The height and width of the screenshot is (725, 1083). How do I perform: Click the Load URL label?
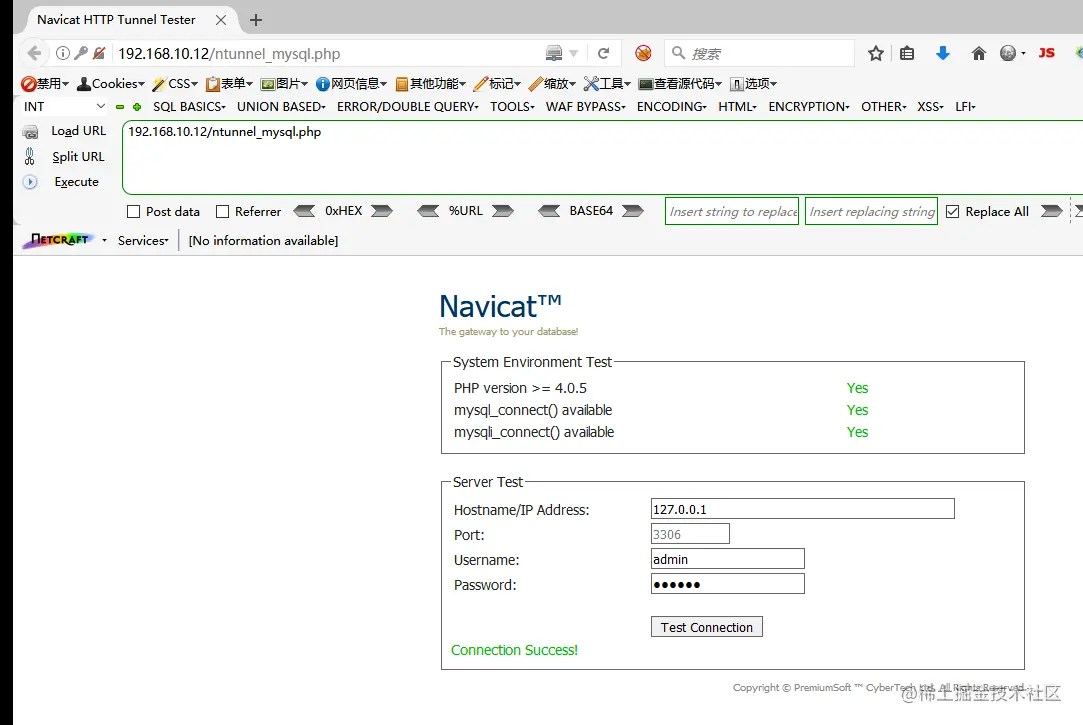79,131
